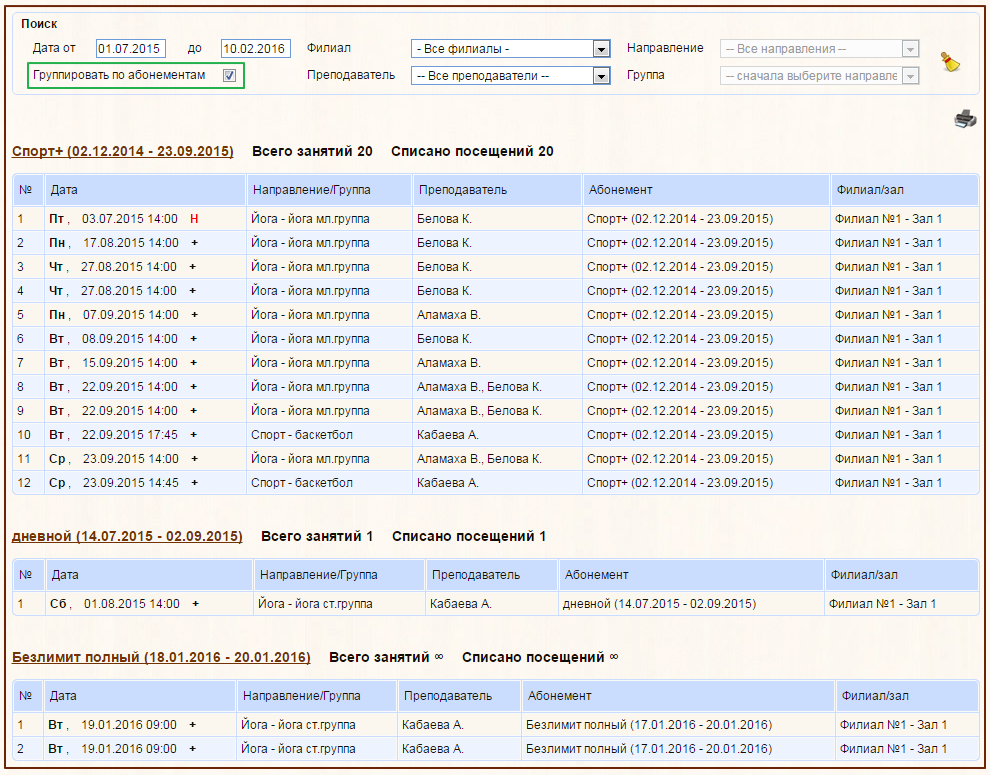This screenshot has width=990, height=775.
Task: Open the 'дневной (14.07.2015 - 02.09.2015)' heading link
Action: pos(127,536)
